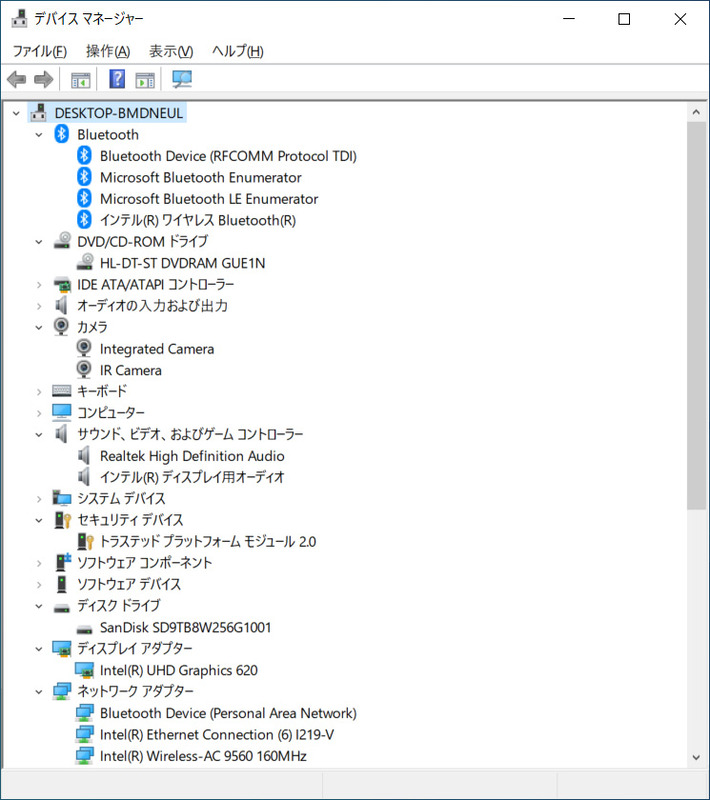
Task: Click the コンピューター monitor icon
Action: pos(62,412)
